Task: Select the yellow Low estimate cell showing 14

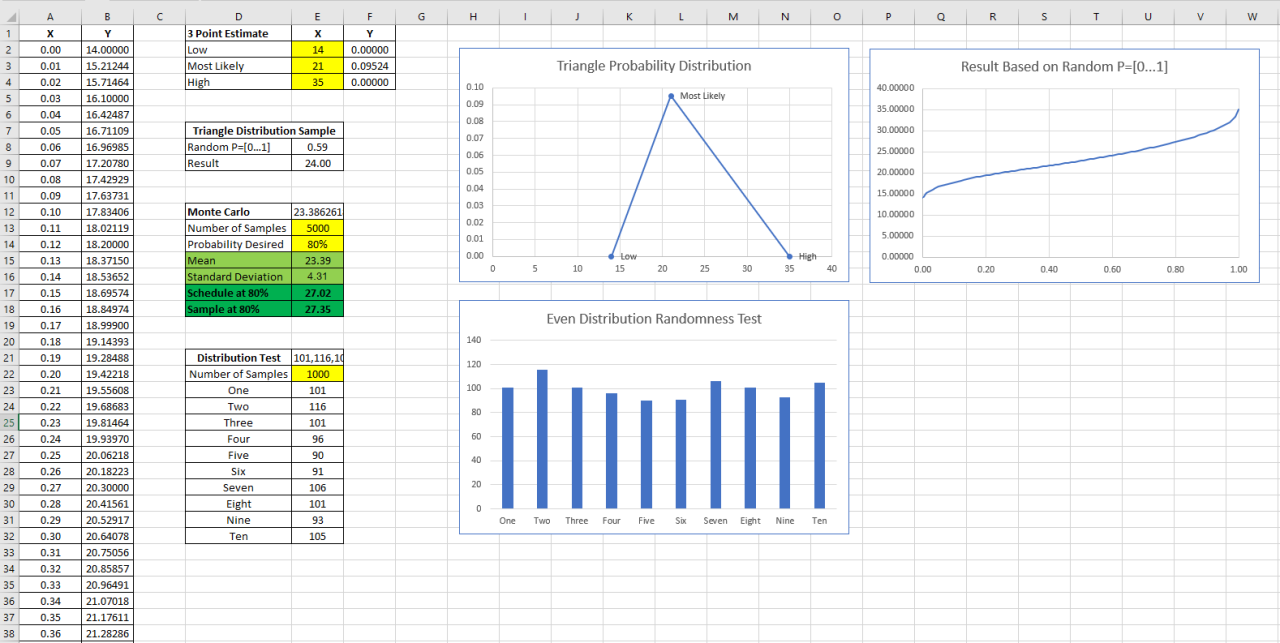Action: click(x=317, y=49)
